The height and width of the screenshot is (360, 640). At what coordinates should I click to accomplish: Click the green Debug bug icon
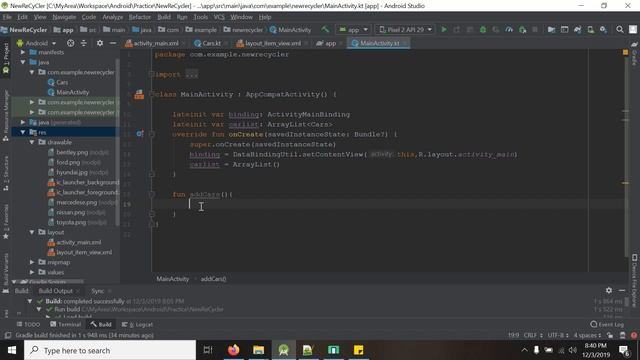[483, 29]
